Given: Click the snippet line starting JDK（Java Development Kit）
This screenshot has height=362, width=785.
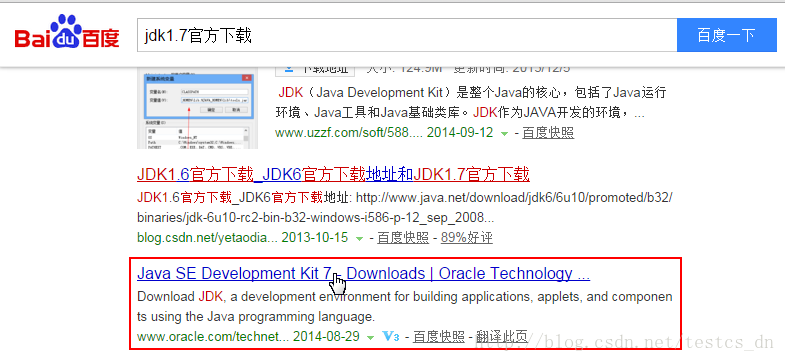Looking at the screenshot, I should click(473, 93).
